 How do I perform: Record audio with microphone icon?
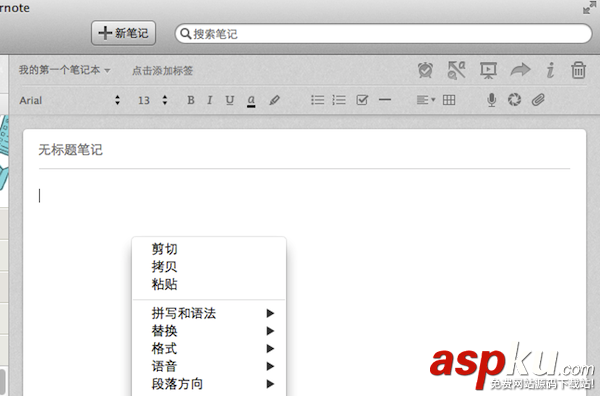492,100
